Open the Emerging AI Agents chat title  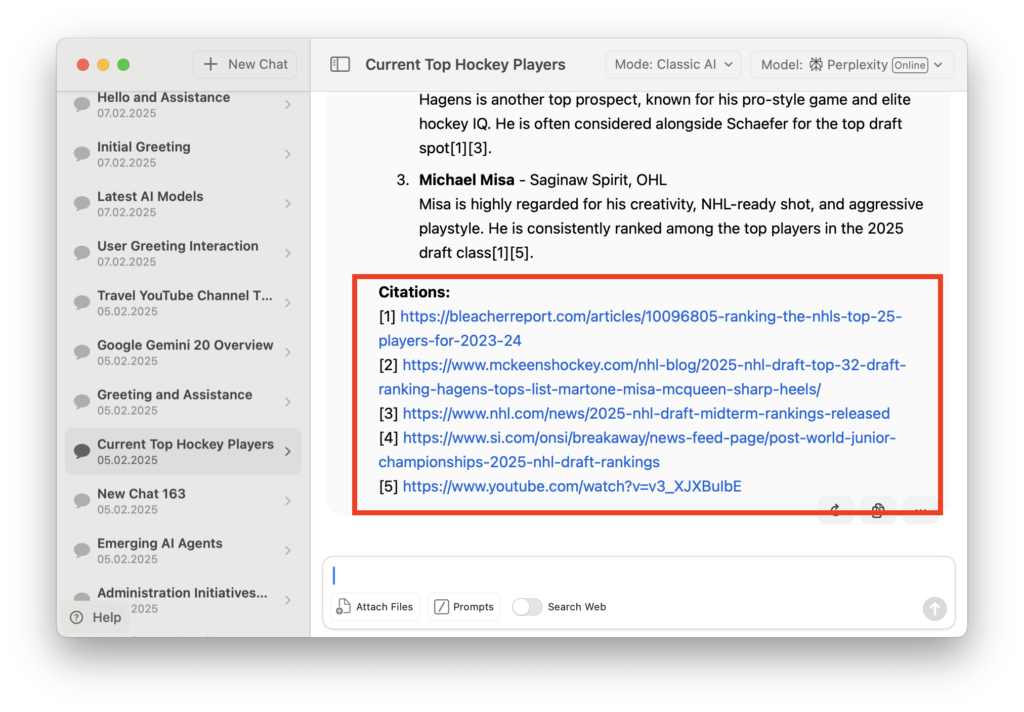(x=159, y=543)
